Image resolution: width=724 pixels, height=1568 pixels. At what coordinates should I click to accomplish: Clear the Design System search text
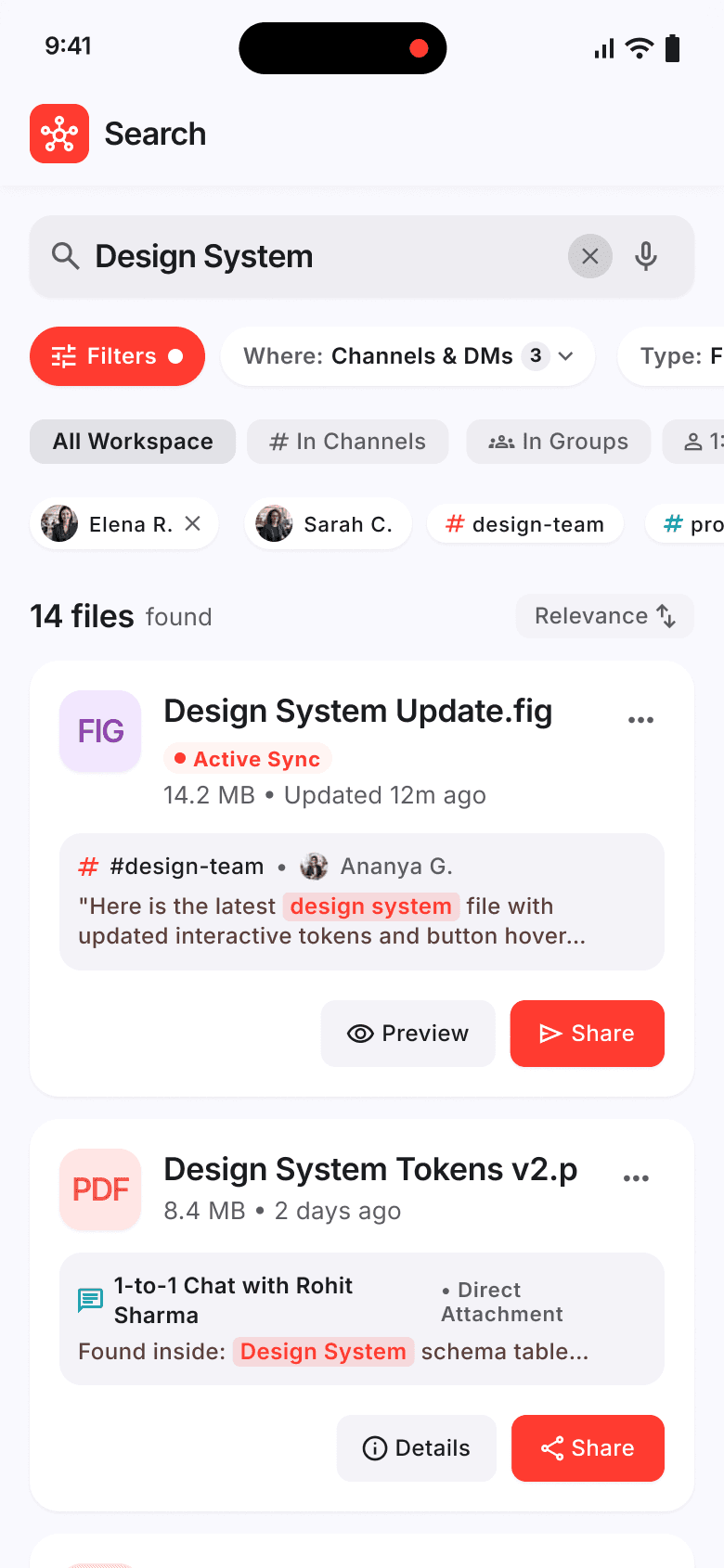click(590, 256)
